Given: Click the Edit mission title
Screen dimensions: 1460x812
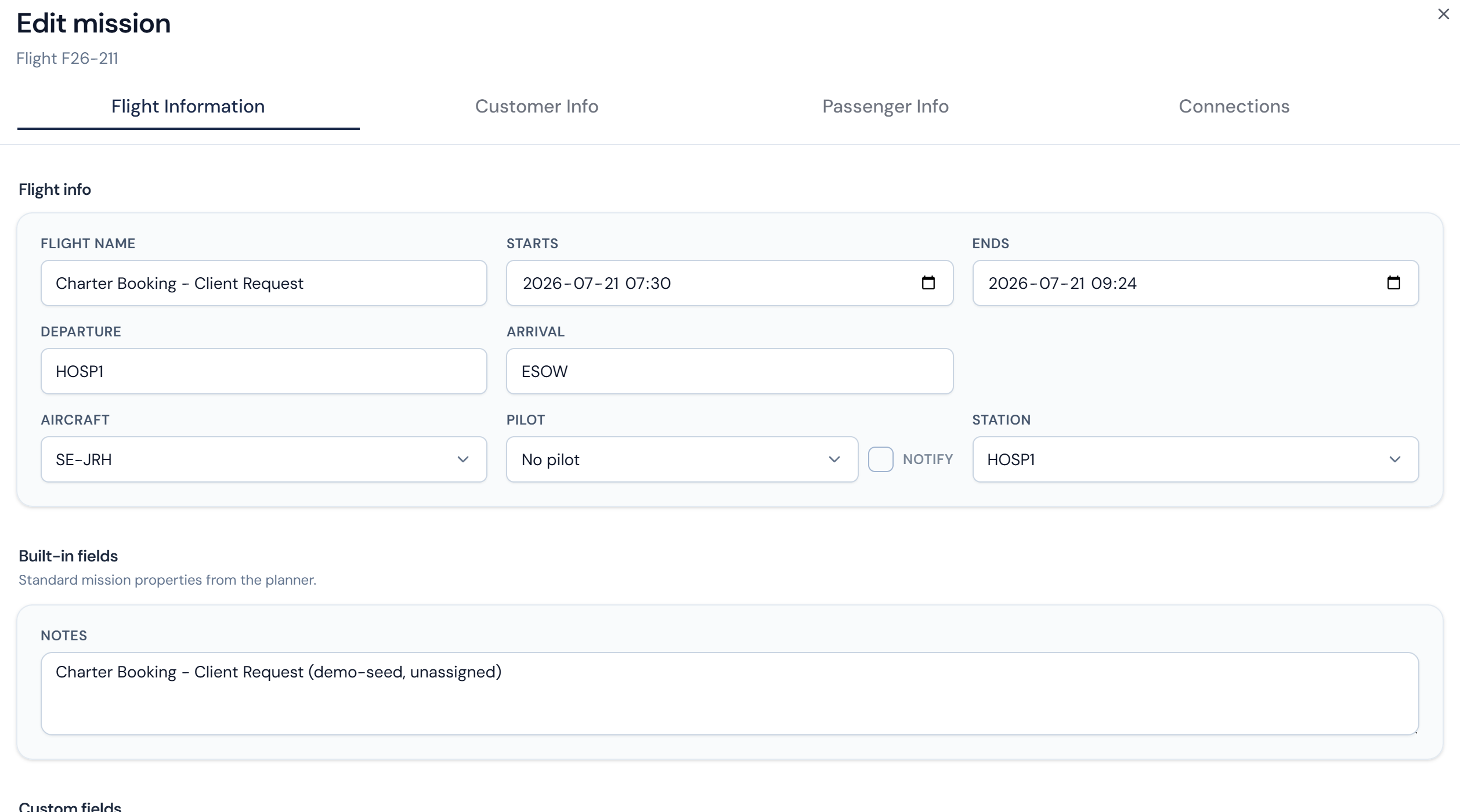Looking at the screenshot, I should (x=93, y=23).
